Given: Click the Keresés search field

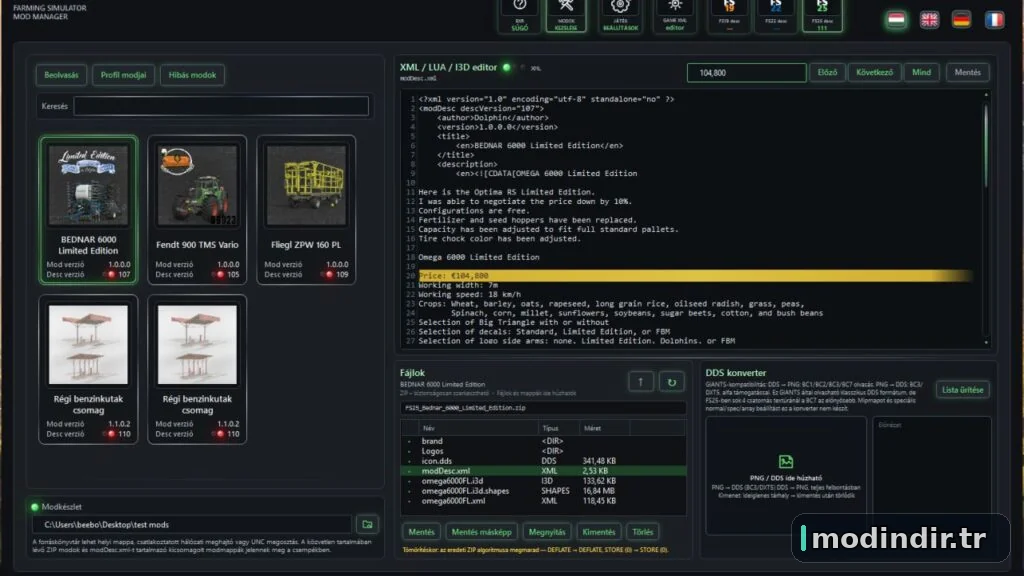Looking at the screenshot, I should point(221,106).
